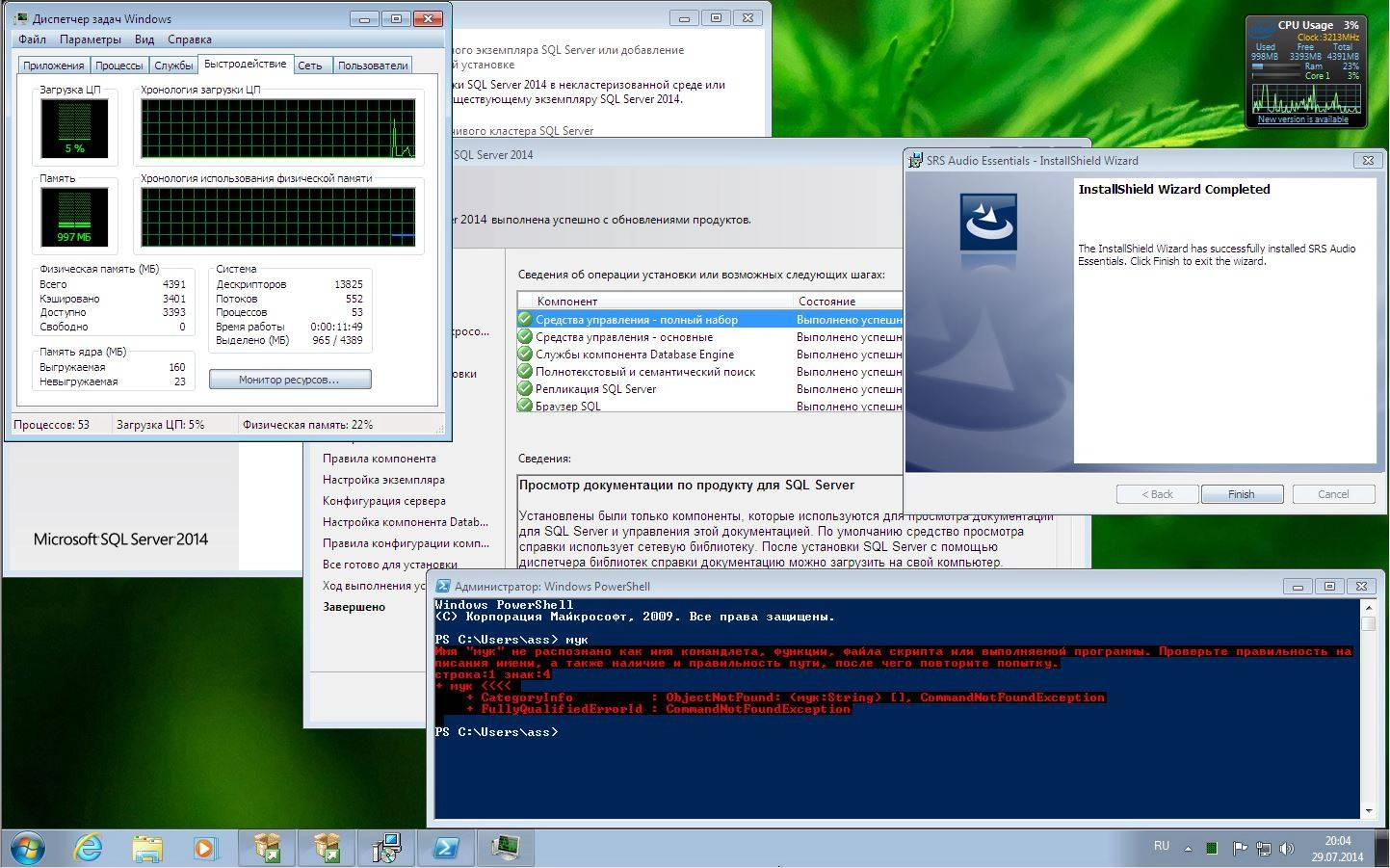Click the RU language indicator in tray
Screen dimensions: 1390x868
(x=1162, y=847)
